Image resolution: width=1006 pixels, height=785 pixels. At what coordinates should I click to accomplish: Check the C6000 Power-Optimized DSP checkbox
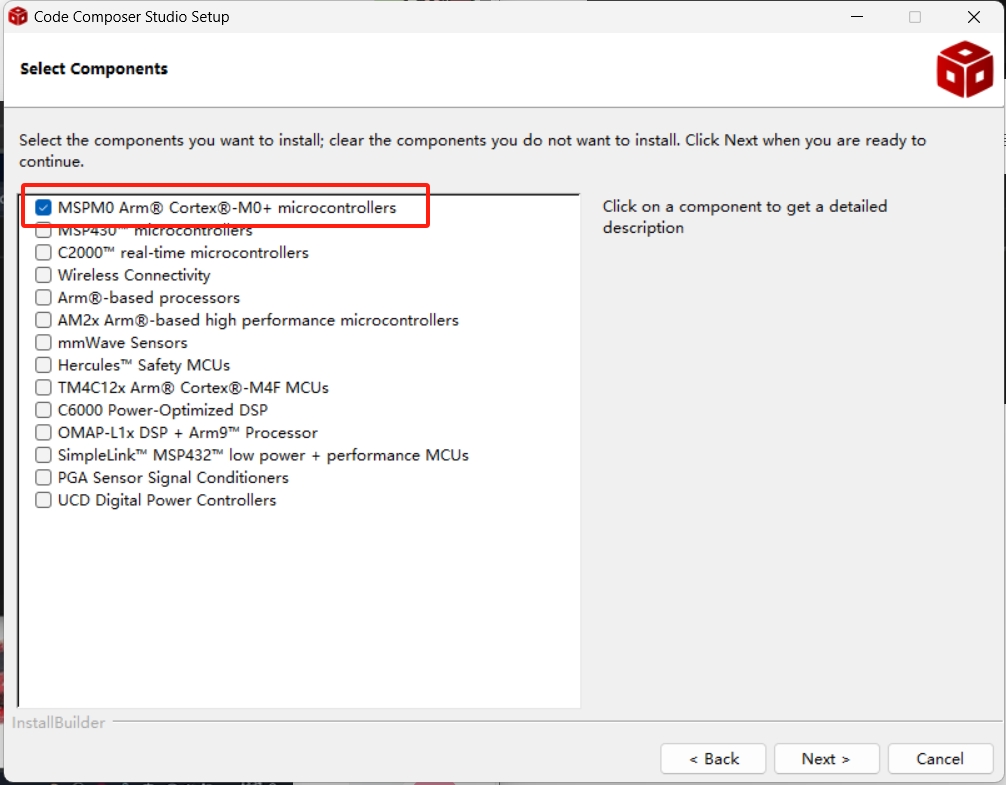[x=43, y=409]
